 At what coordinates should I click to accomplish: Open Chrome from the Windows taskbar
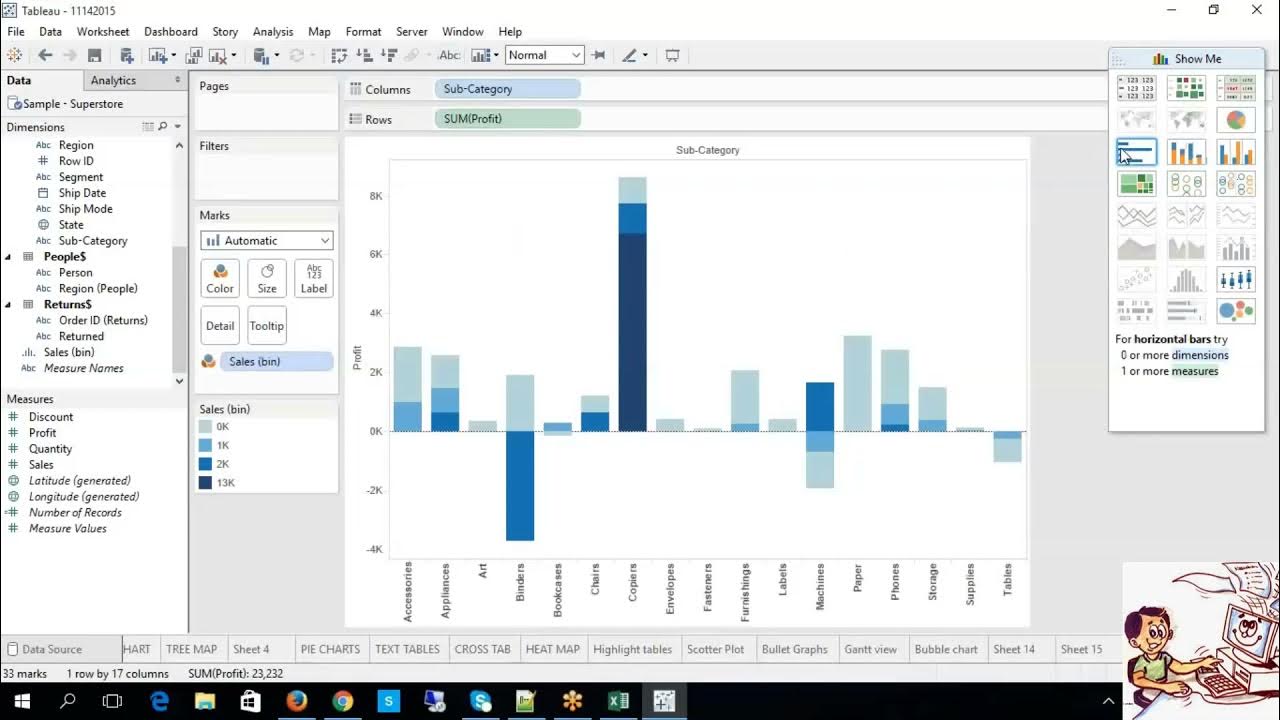tap(343, 701)
